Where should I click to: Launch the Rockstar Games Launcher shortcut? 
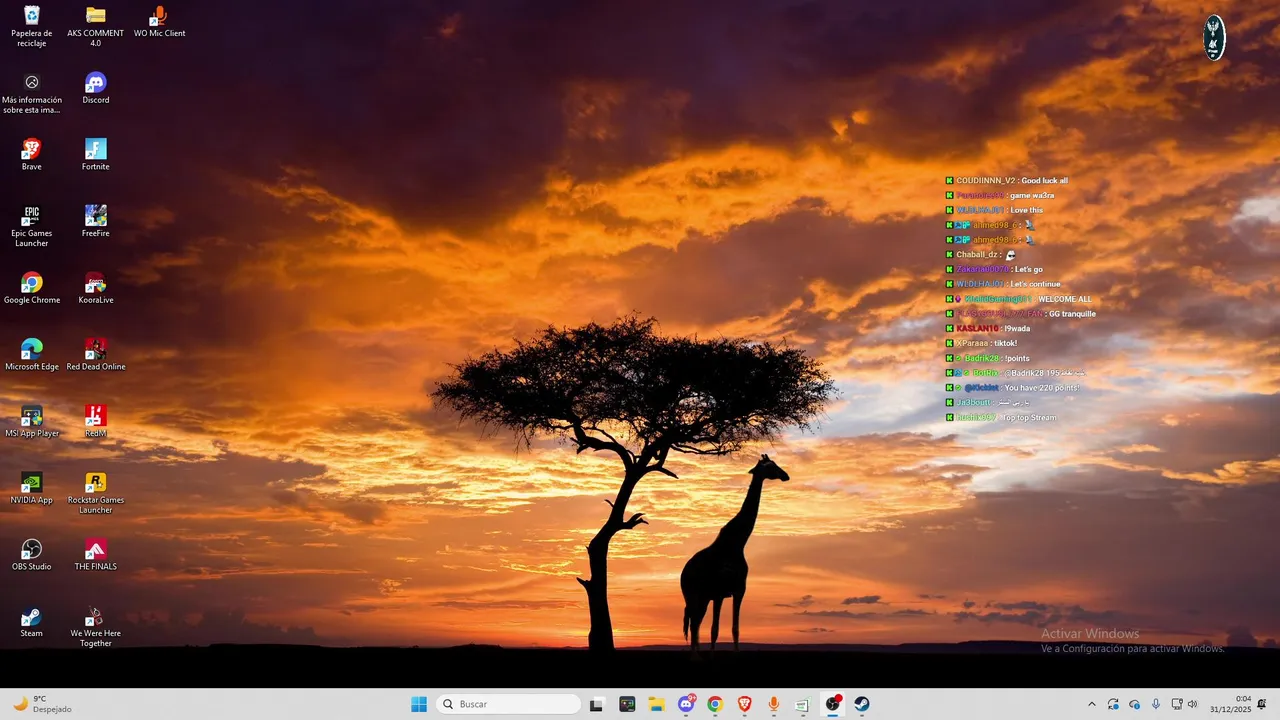[96, 493]
